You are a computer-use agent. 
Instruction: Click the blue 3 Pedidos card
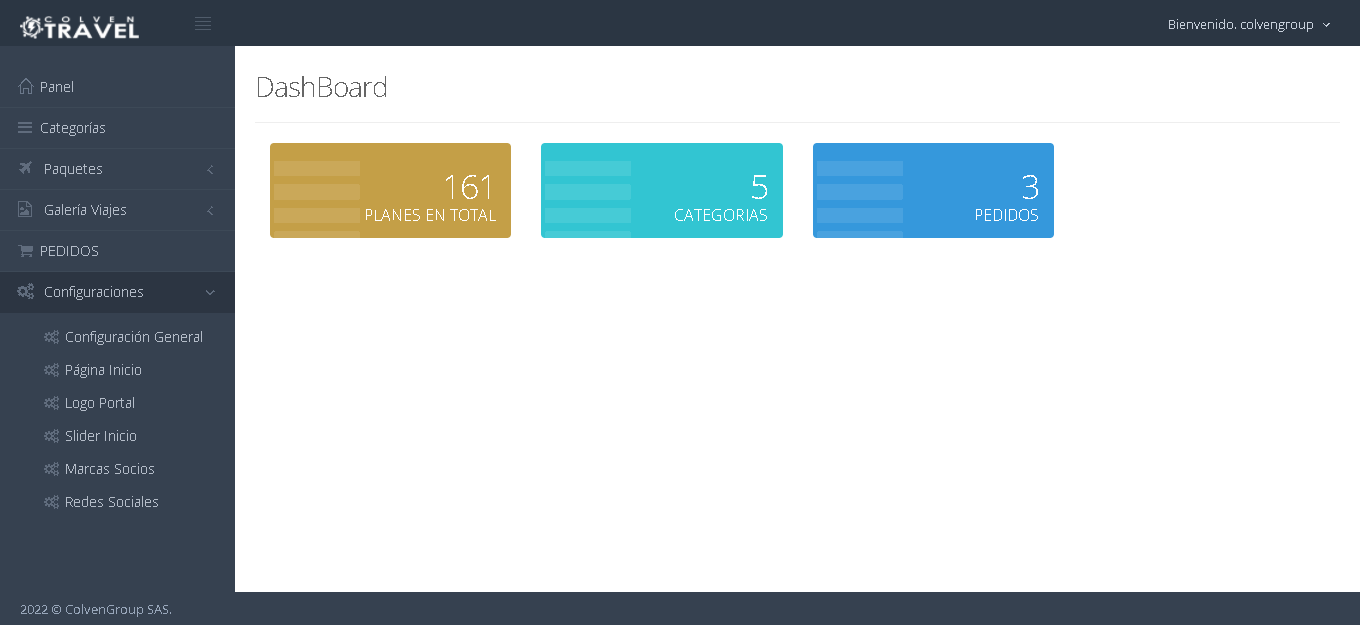point(933,190)
